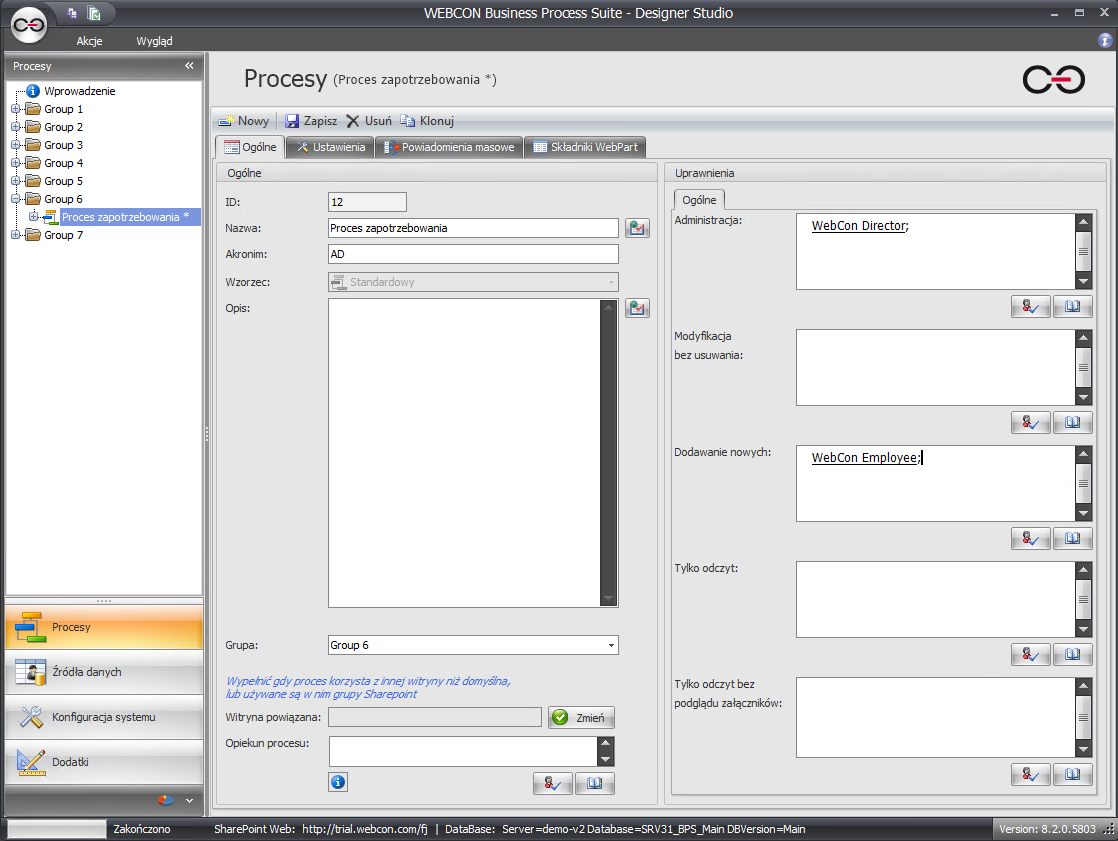The image size is (1118, 841).
Task: Click the help info icon in the title bar corner
Action: [x=1105, y=41]
